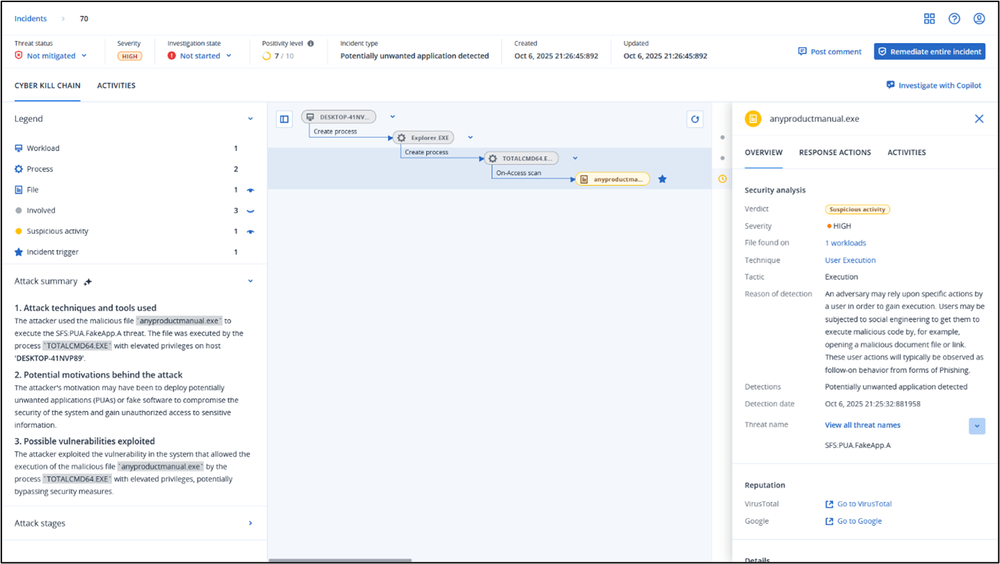The width and height of the screenshot is (1000, 564).
Task: Open the Threat status Not mitigated dropdown
Action: click(x=51, y=56)
